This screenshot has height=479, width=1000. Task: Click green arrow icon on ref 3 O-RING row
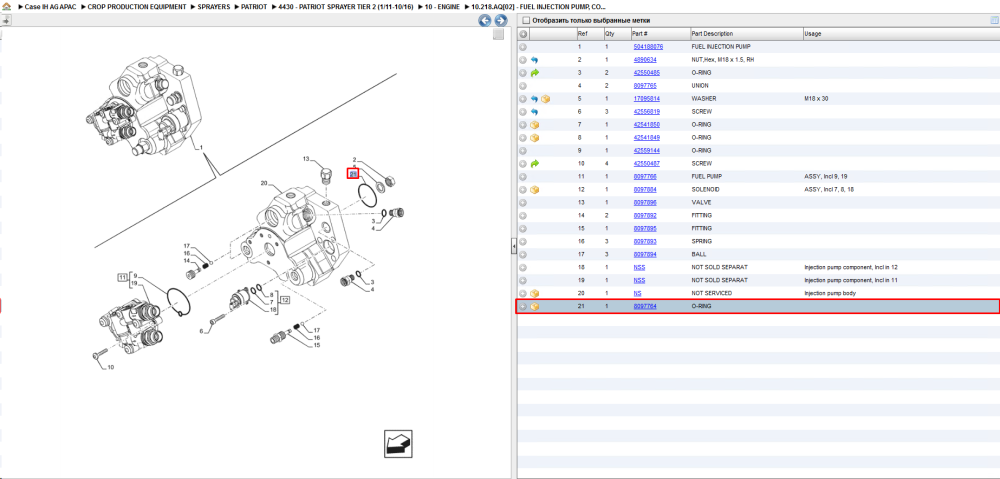coord(534,73)
